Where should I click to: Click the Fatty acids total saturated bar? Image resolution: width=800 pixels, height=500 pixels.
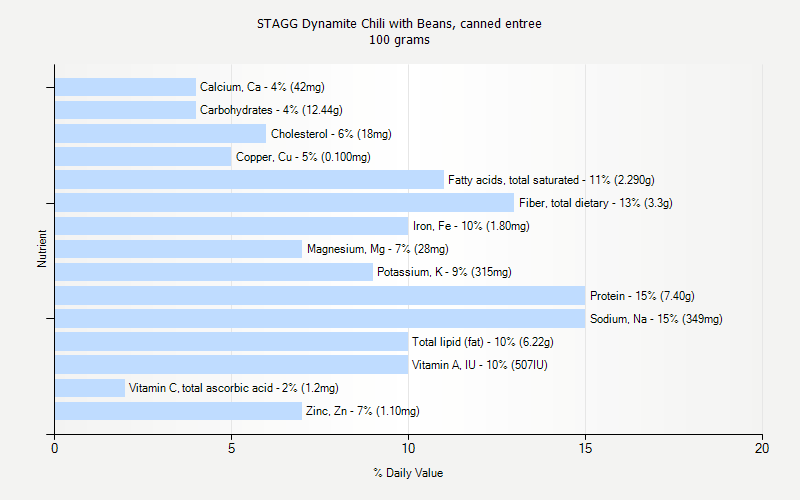click(x=249, y=180)
